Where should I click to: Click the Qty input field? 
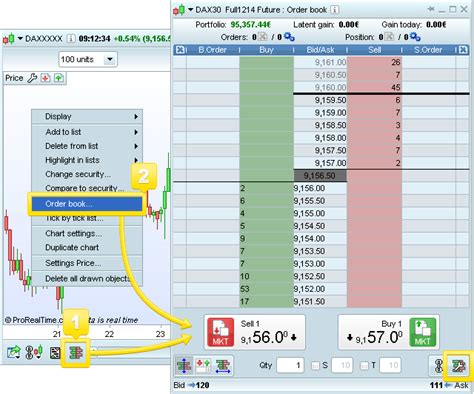pyautogui.click(x=290, y=366)
